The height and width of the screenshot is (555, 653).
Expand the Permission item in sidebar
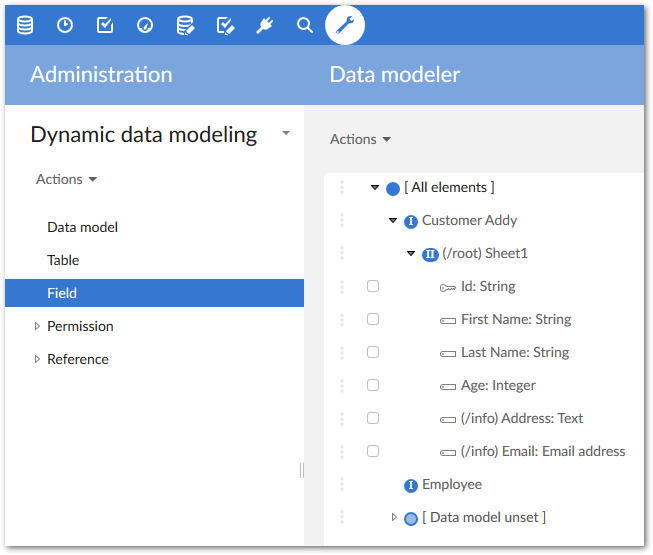(x=37, y=326)
